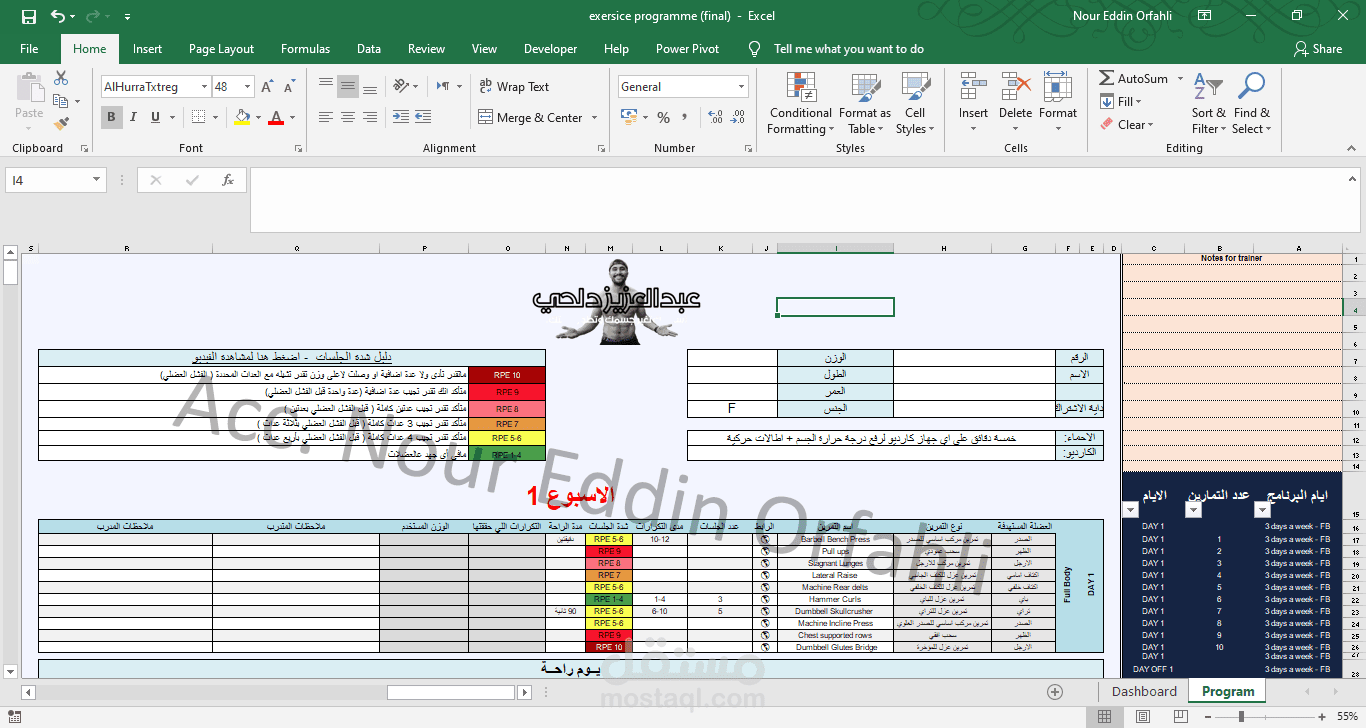Open the Power Pivot ribbon tab
Screen dimensions: 1366x728
687,48
